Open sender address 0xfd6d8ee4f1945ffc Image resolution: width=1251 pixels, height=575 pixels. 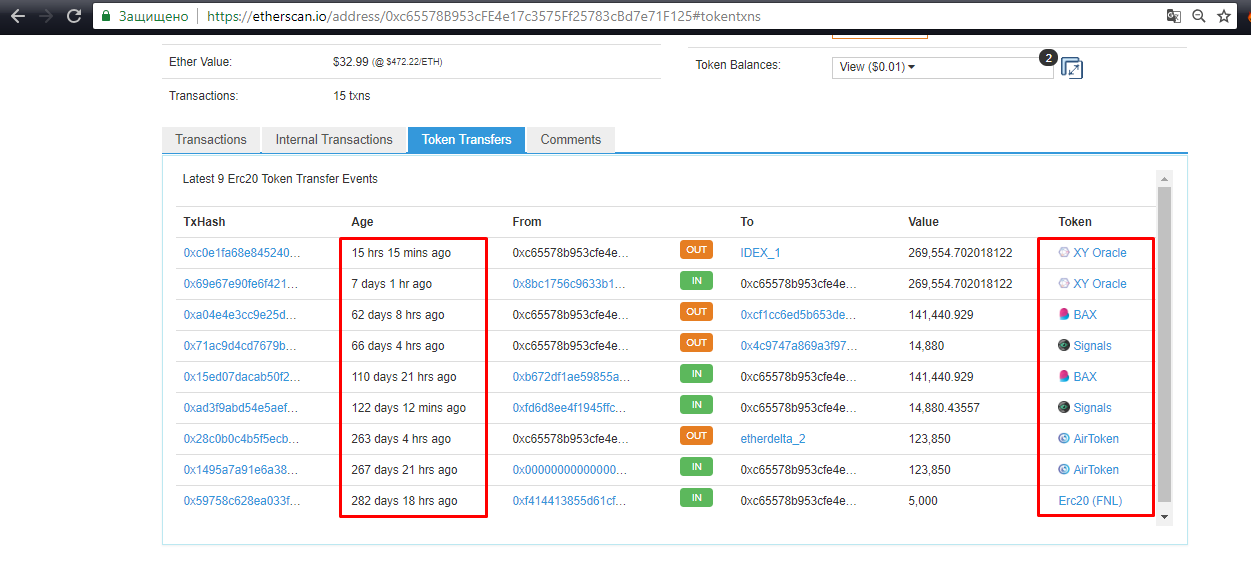tap(569, 408)
